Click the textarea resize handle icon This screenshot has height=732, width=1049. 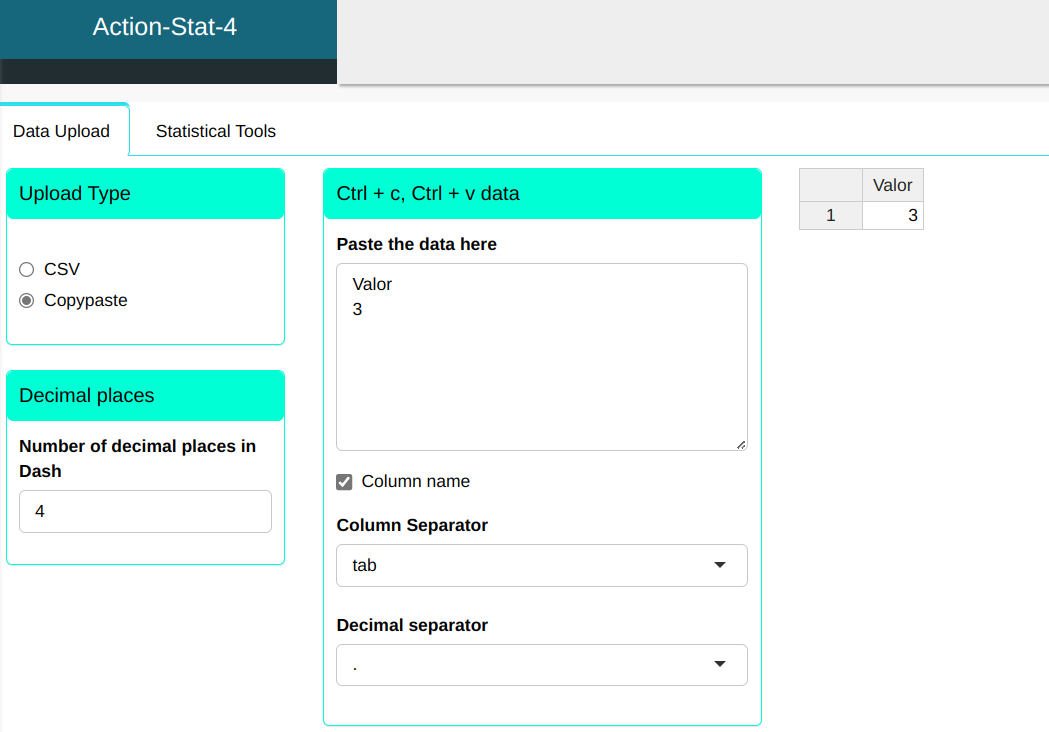point(741,444)
